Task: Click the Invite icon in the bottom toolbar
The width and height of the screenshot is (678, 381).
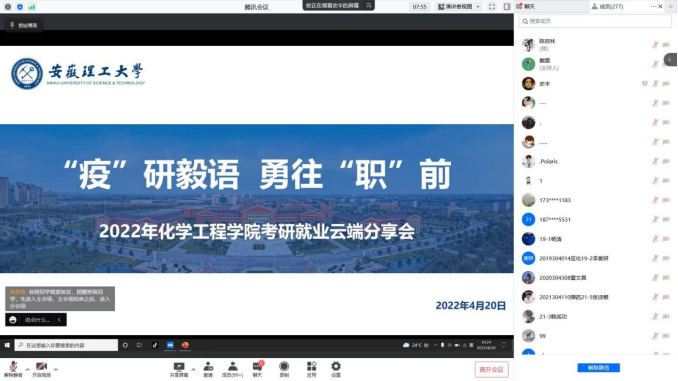Action: tap(208, 369)
